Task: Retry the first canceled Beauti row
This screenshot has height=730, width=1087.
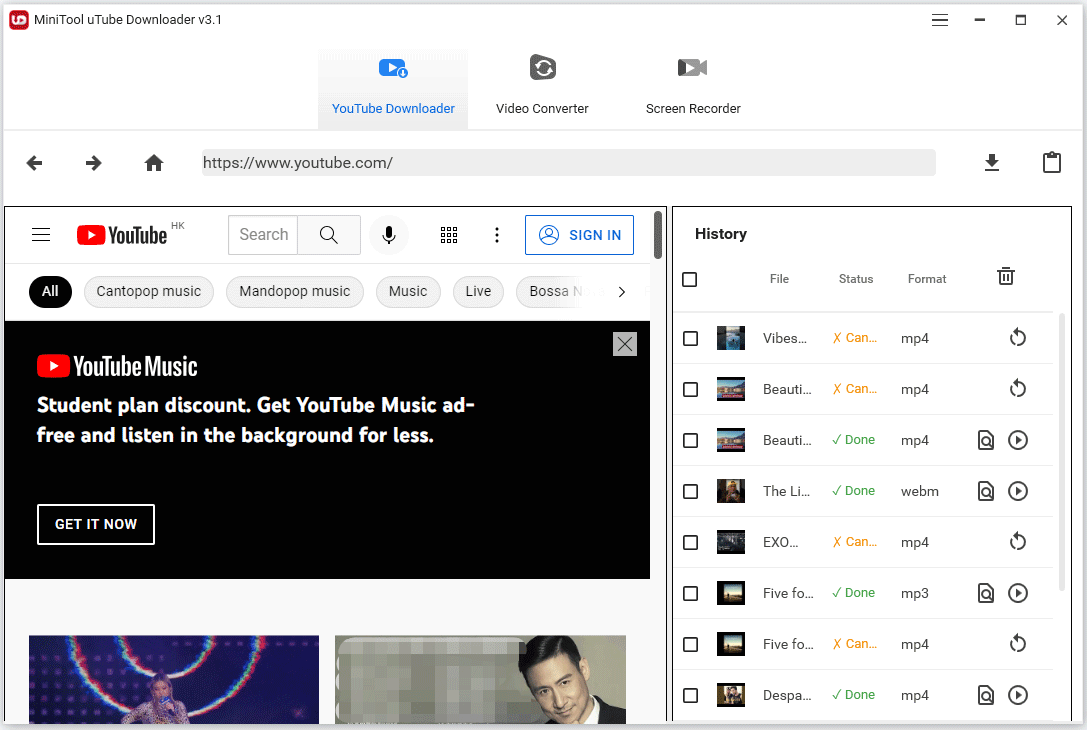Action: click(x=1017, y=388)
